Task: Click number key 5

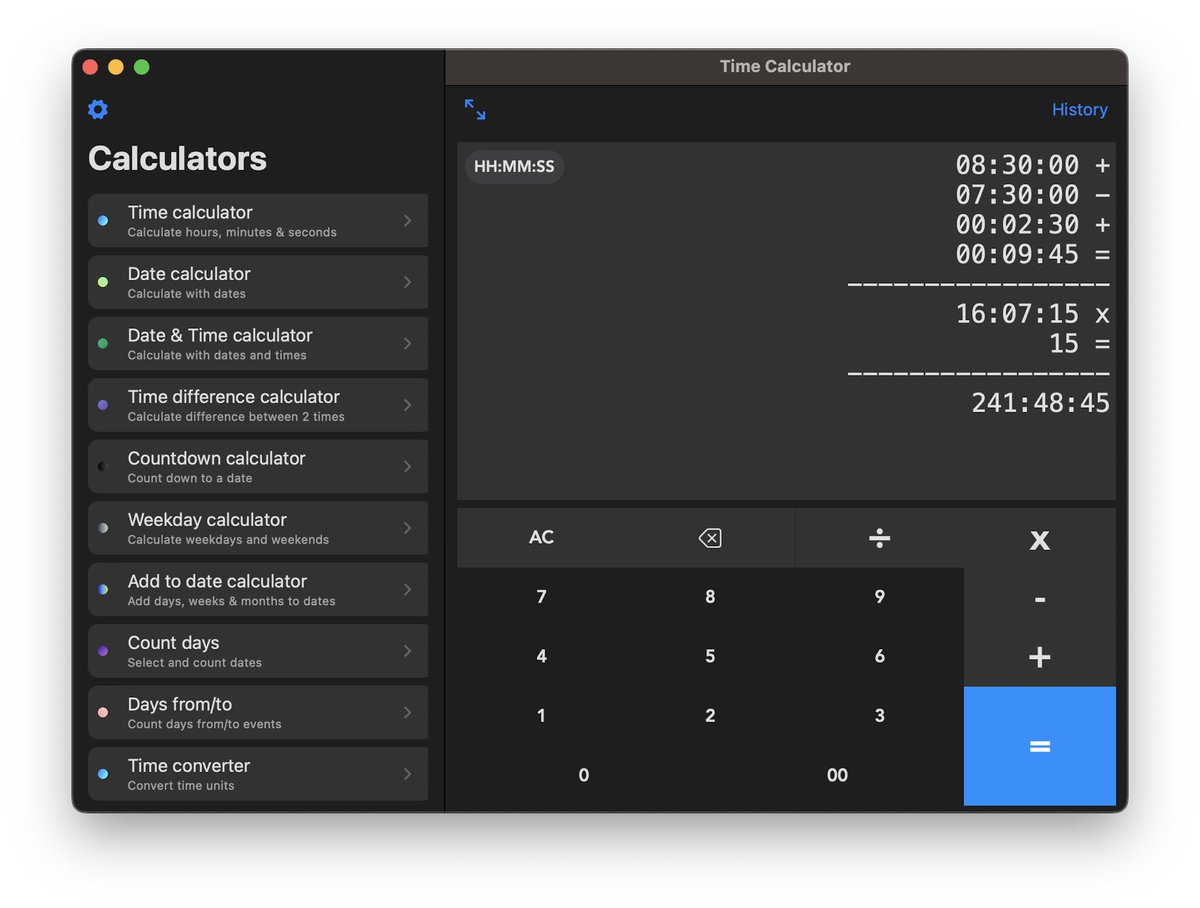Action: pyautogui.click(x=710, y=656)
